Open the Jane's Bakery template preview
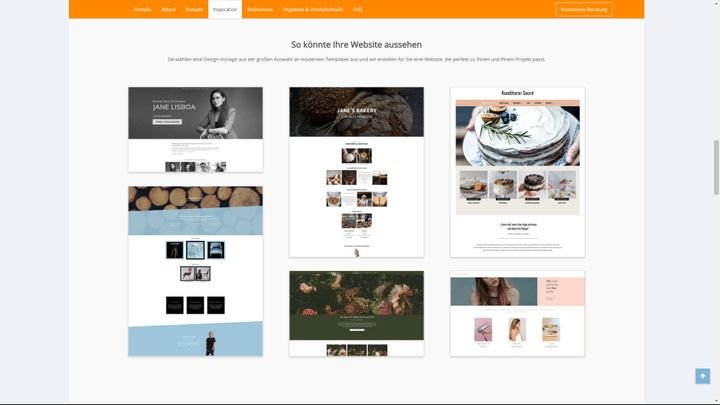 (x=356, y=171)
